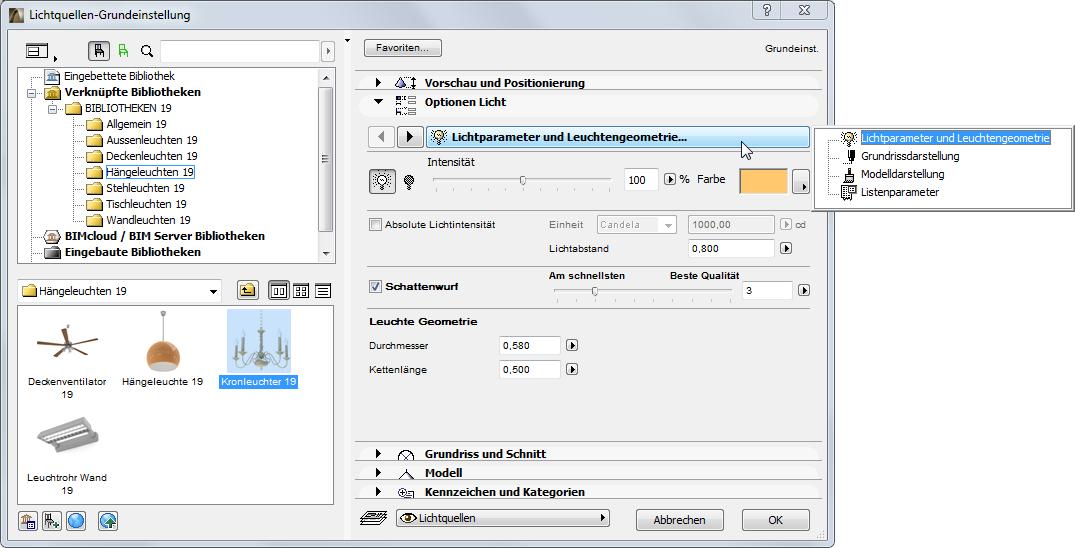This screenshot has height=548, width=1075.
Task: Switch to list view of objects
Action: tap(323, 291)
